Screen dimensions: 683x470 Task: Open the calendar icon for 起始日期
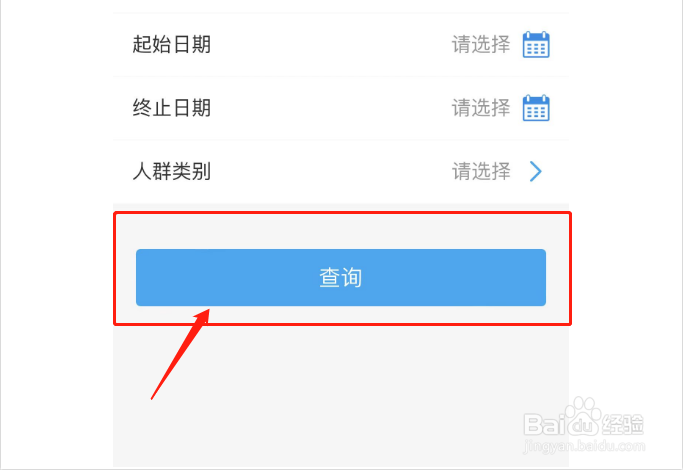tap(536, 44)
